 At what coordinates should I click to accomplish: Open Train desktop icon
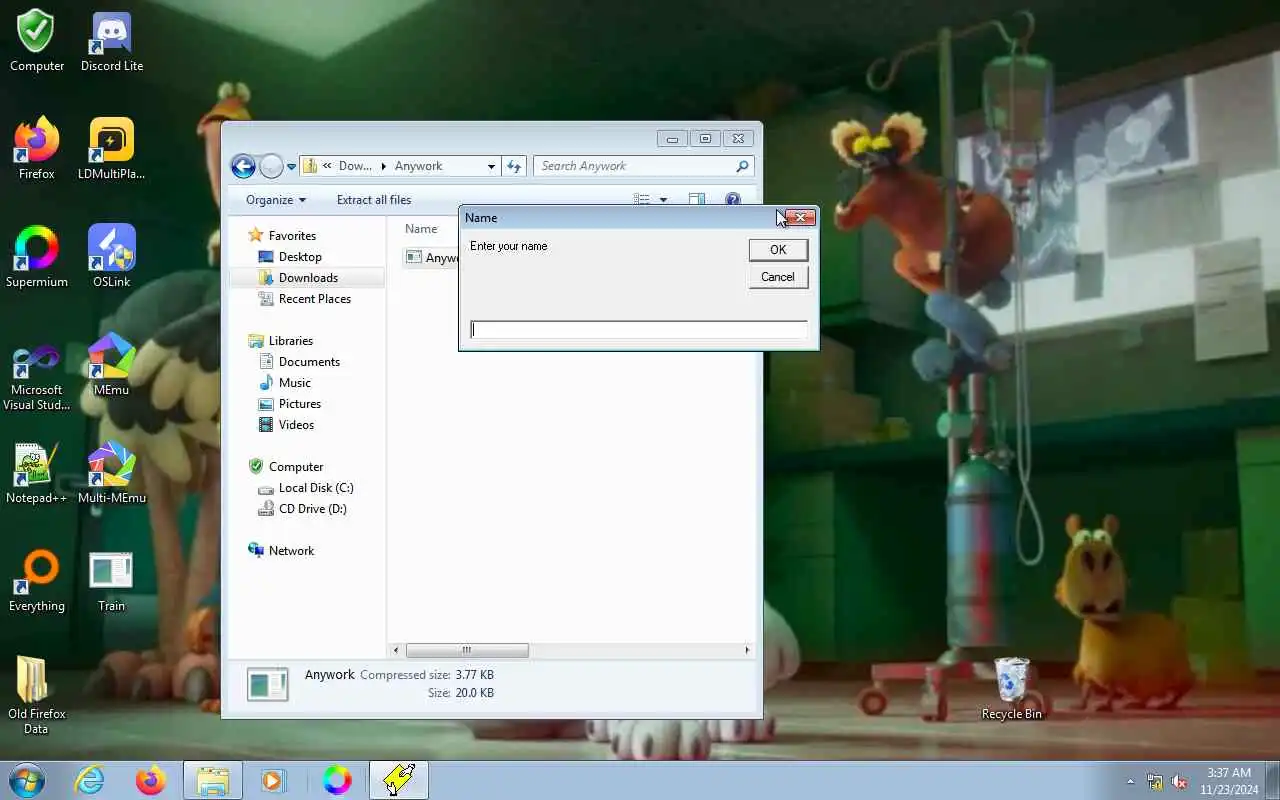point(111,581)
